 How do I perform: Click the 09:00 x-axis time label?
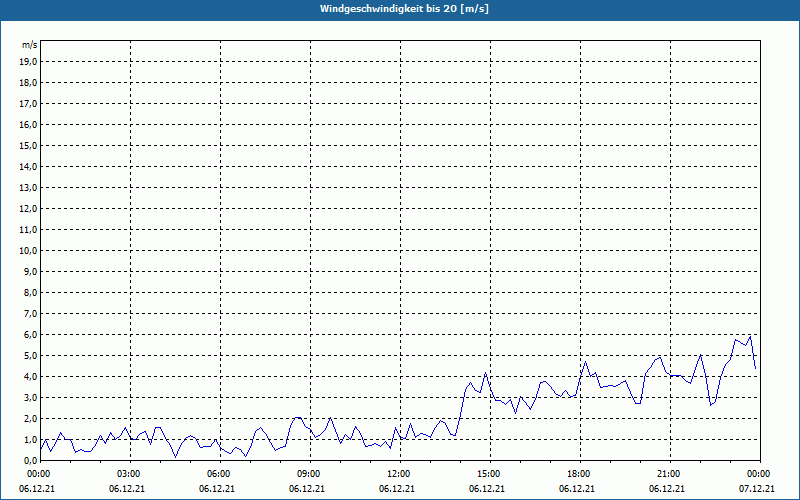click(x=309, y=473)
